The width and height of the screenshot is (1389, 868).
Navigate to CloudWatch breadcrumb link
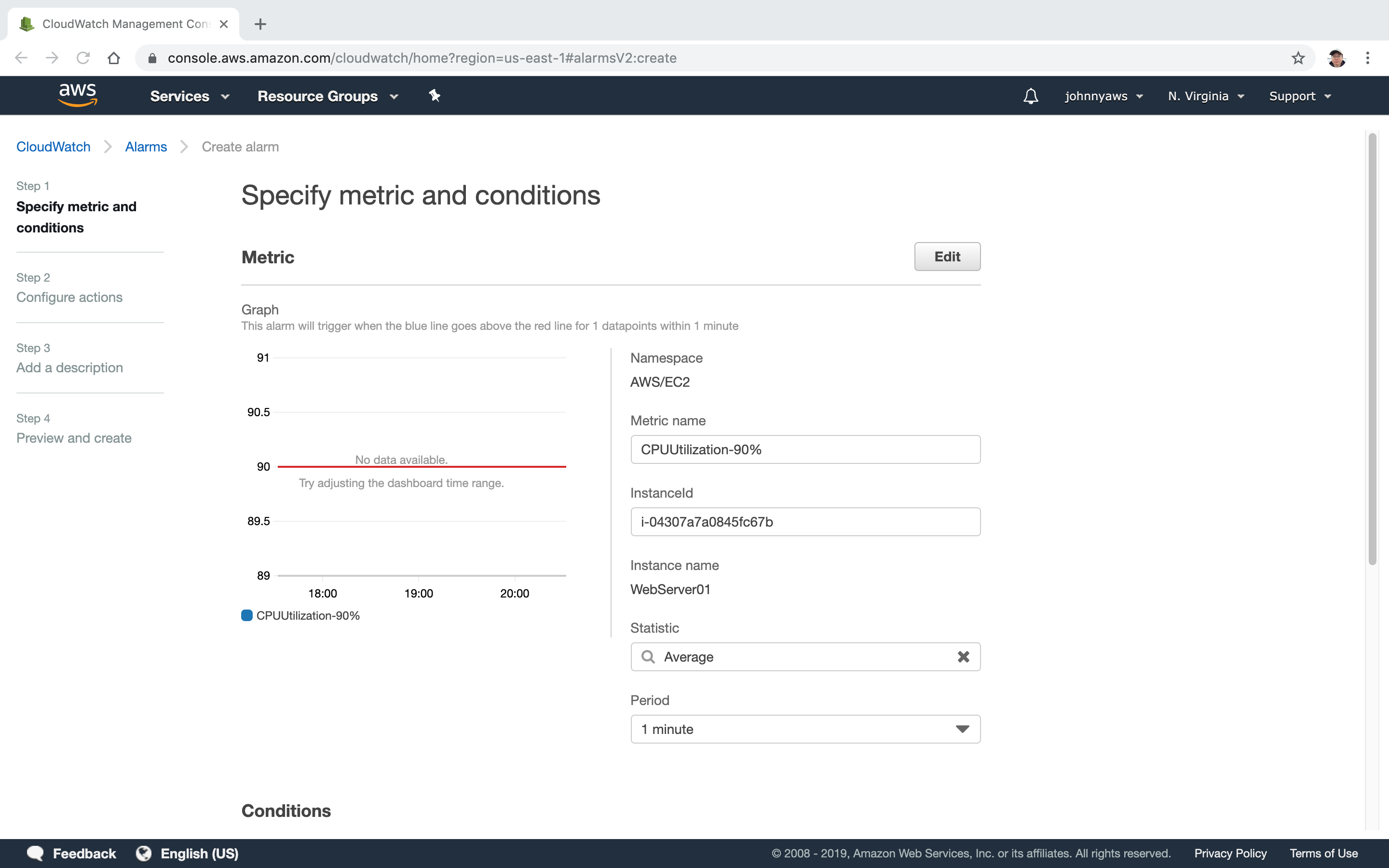[x=54, y=147]
